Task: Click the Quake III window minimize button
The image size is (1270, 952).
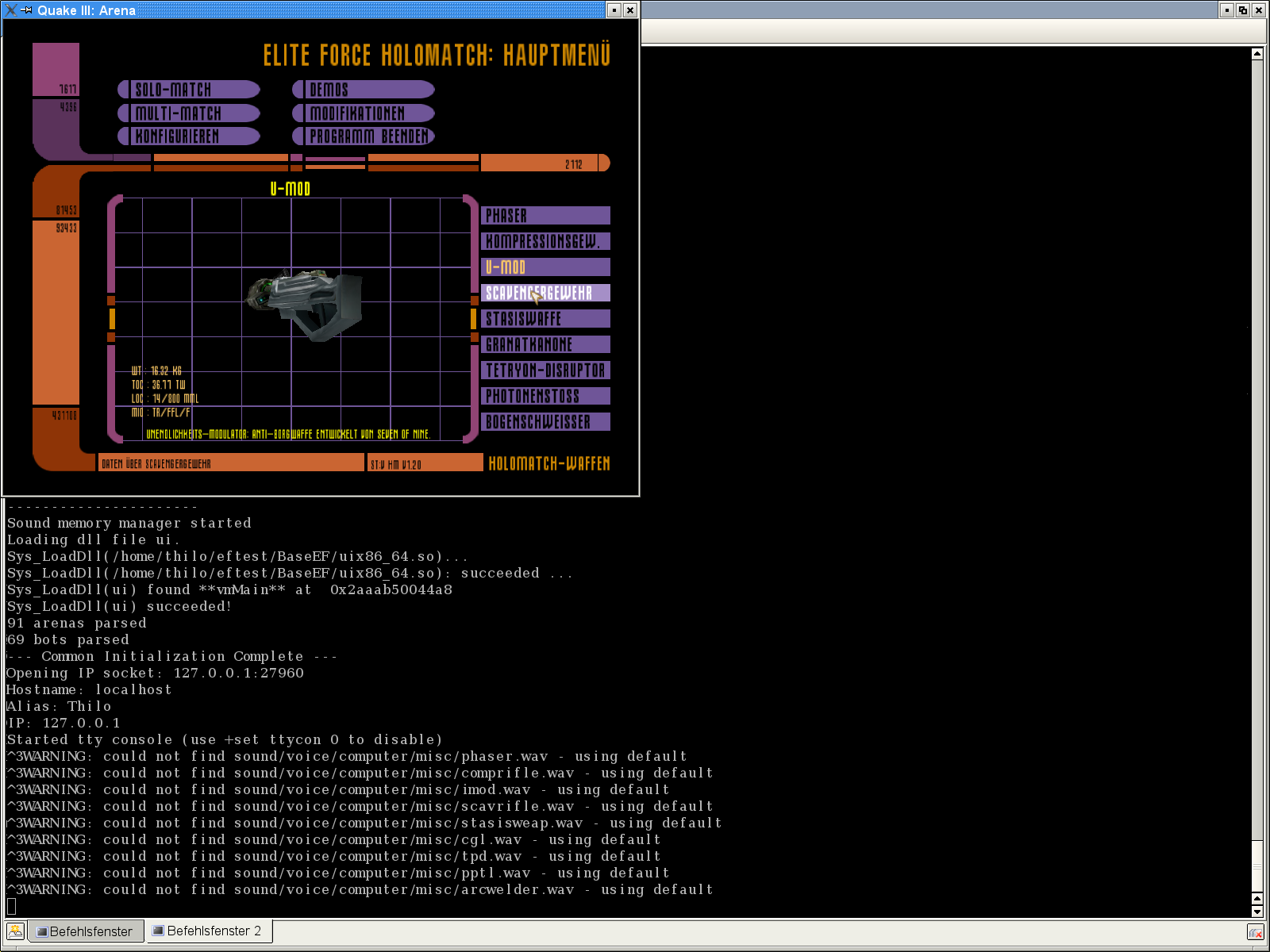Action: pyautogui.click(x=614, y=10)
